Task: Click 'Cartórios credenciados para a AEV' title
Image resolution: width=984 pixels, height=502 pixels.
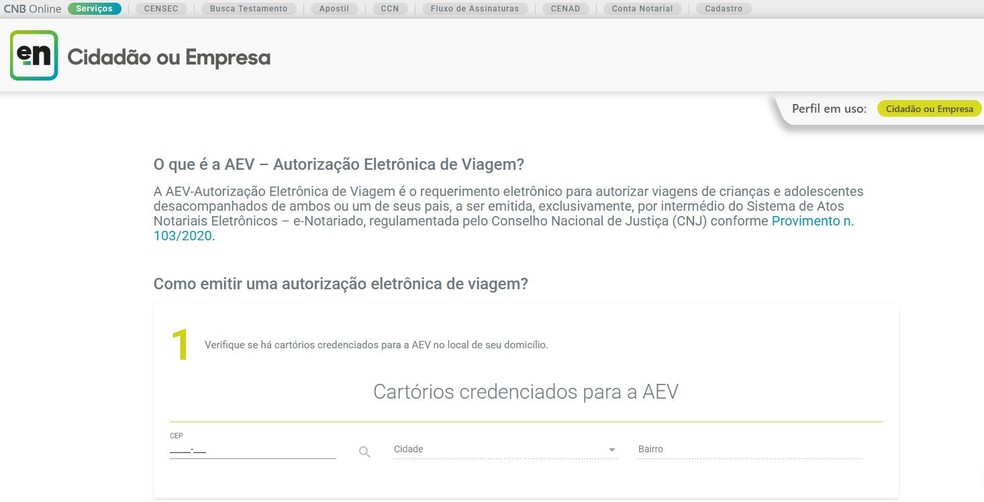Action: pyautogui.click(x=526, y=392)
